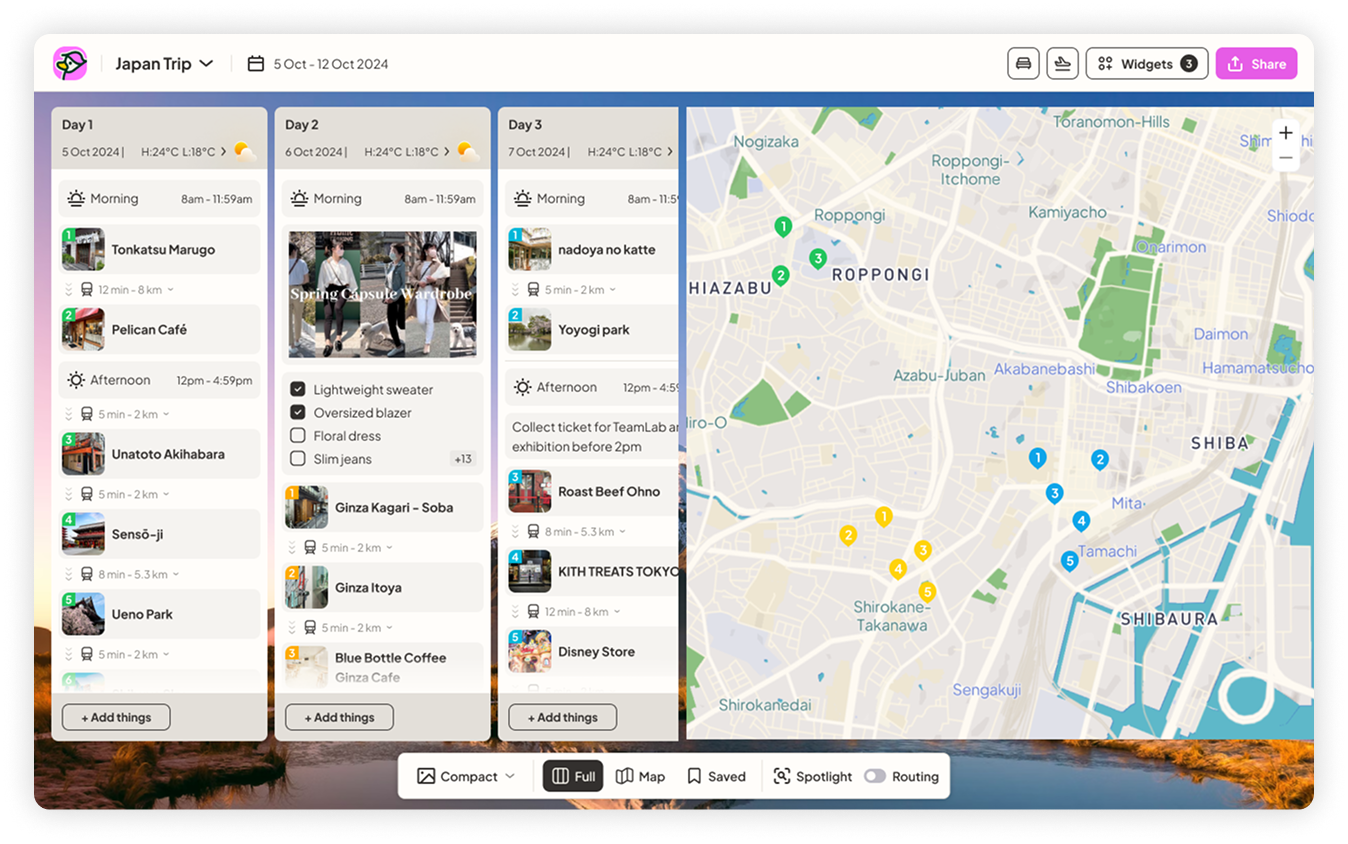This screenshot has width=1348, height=844.
Task: Zoom out on the map
Action: coord(1285,158)
